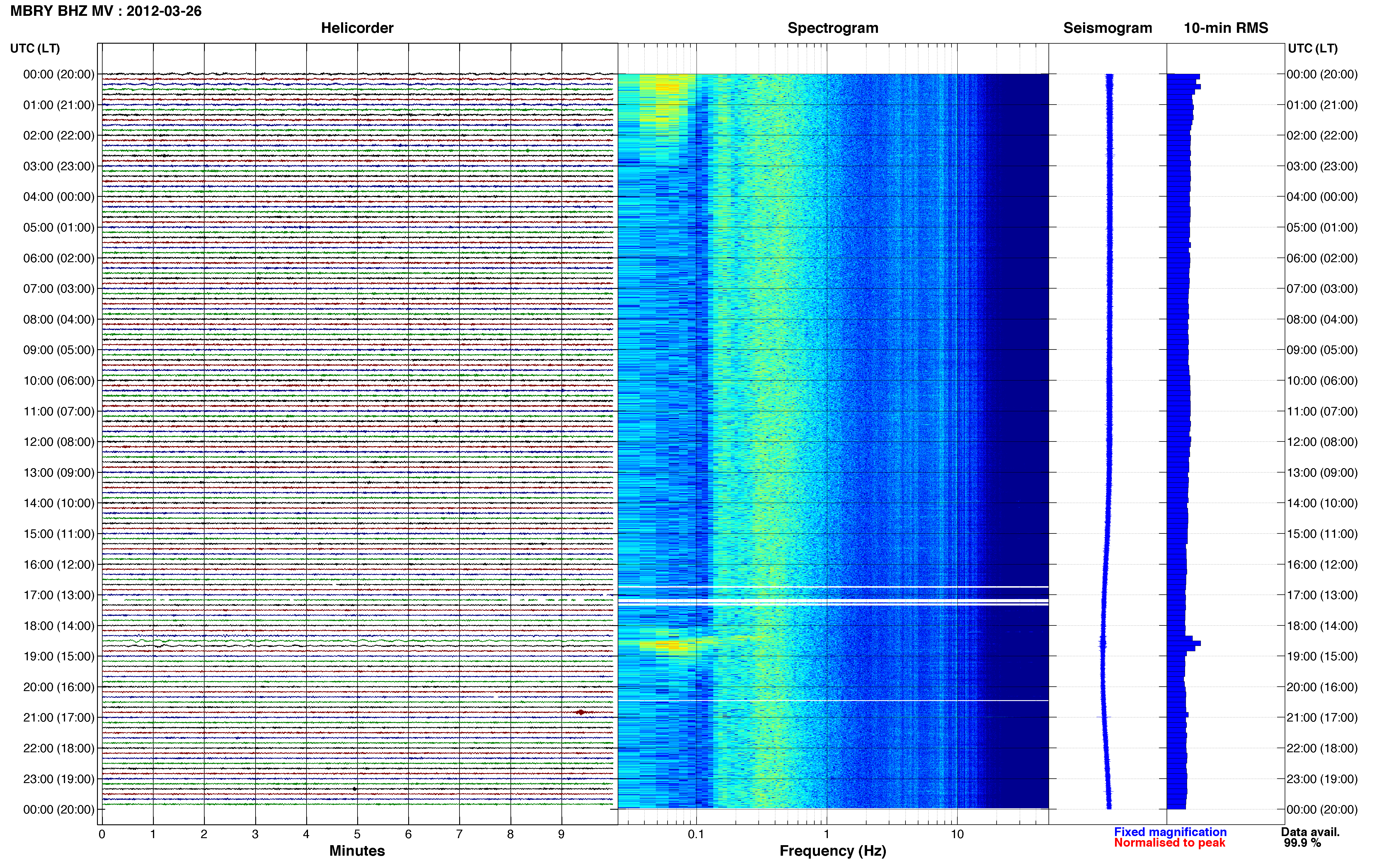1389x868 pixels.
Task: Click minute tick label '9' under the helicorder
Action: [561, 834]
